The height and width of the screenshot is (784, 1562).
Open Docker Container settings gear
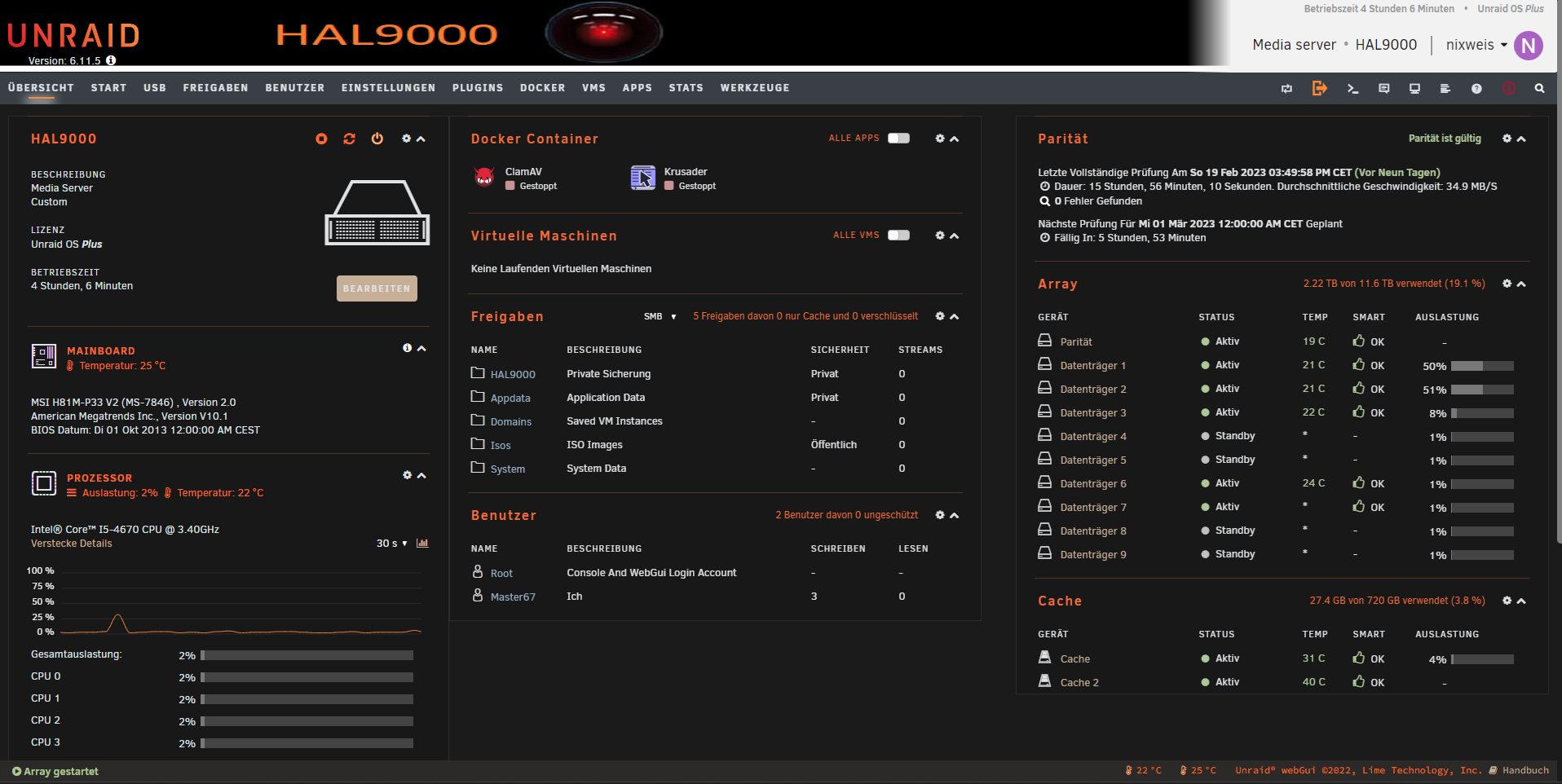click(939, 139)
